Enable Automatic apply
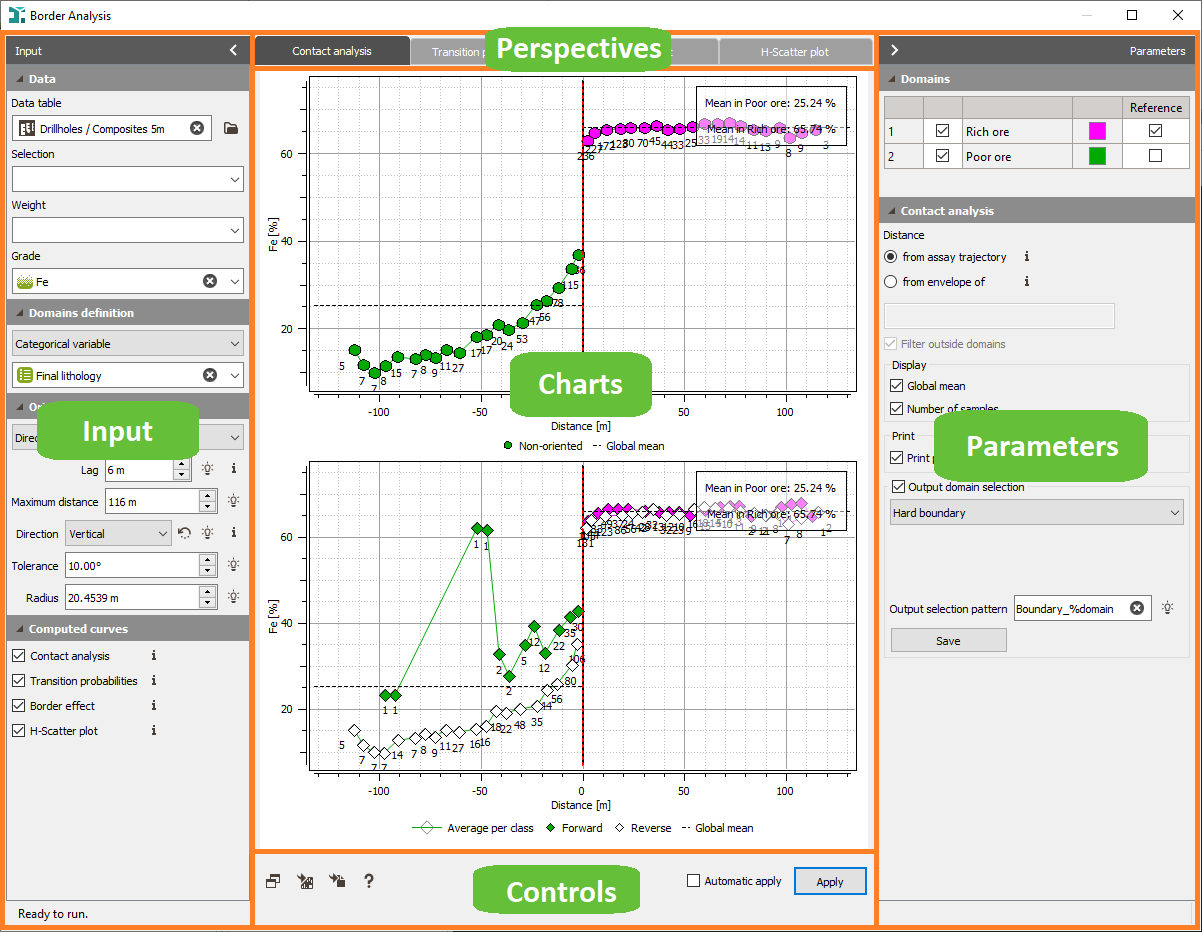The height and width of the screenshot is (932, 1202). [x=692, y=881]
